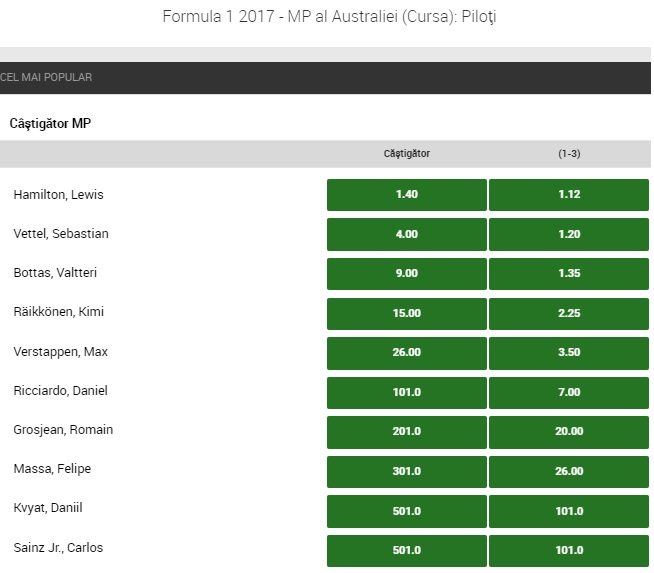Select Grosjean's 201.0 winner odds

click(406, 431)
